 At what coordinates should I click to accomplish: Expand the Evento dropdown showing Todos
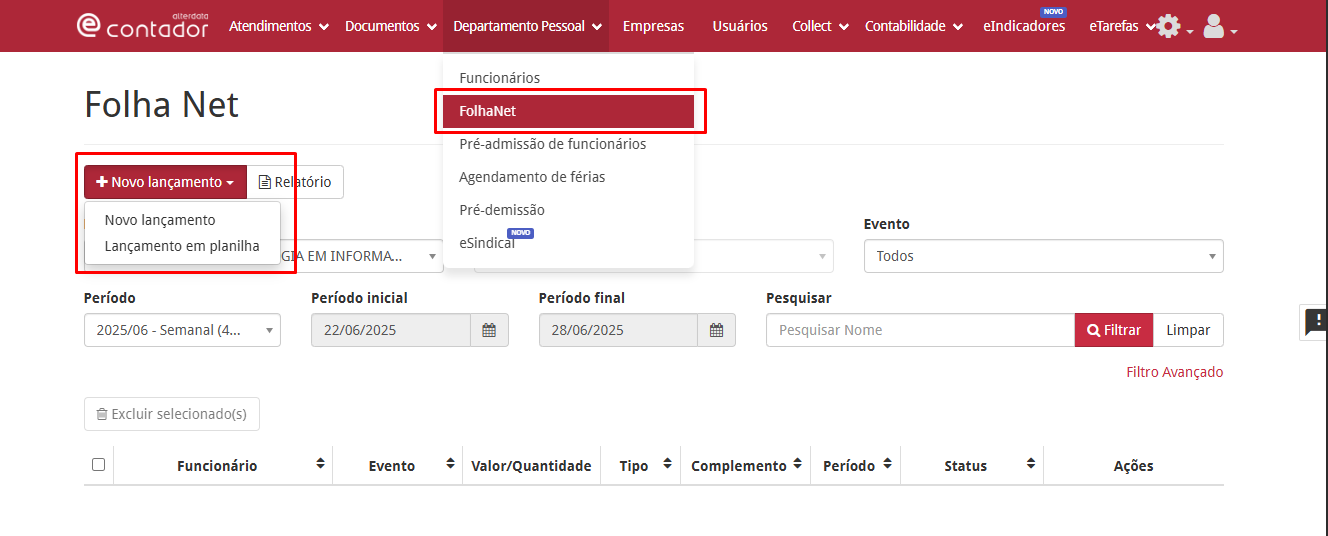coord(1043,256)
